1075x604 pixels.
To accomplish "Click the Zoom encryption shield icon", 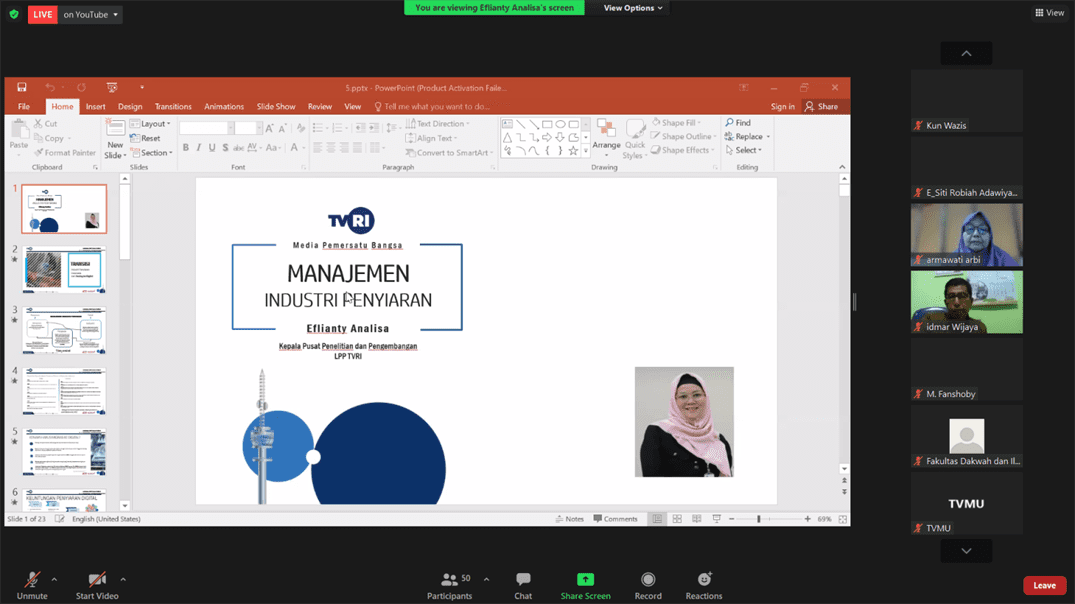I will click(14, 14).
